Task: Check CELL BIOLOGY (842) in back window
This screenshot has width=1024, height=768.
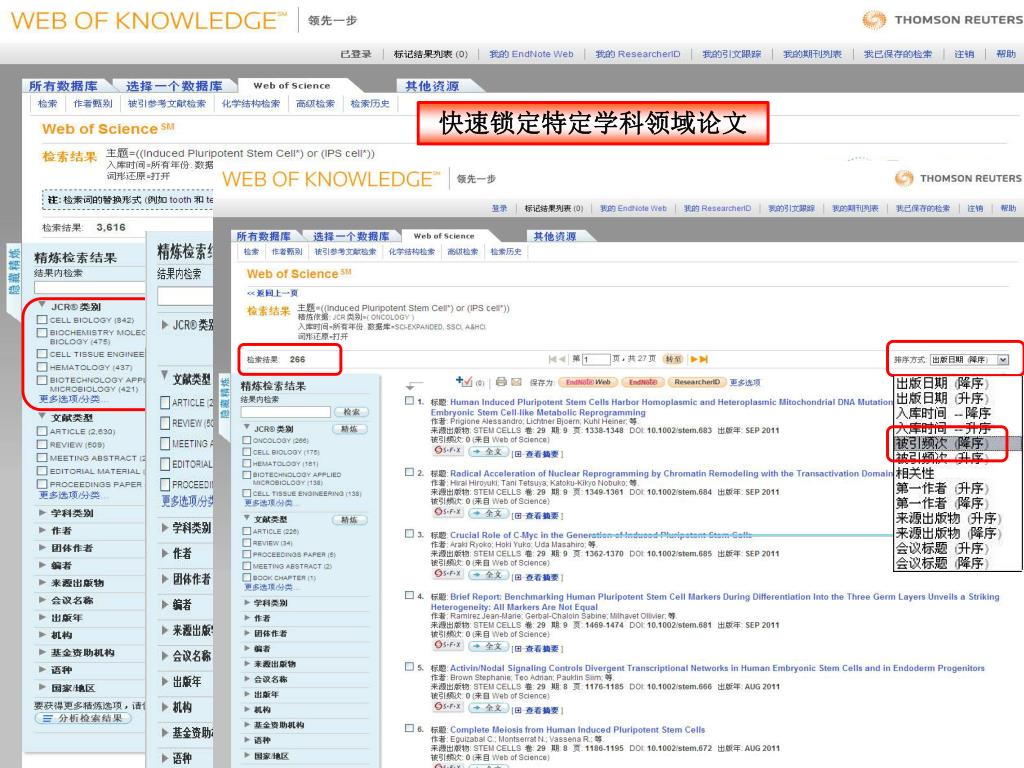Action: tap(42, 320)
